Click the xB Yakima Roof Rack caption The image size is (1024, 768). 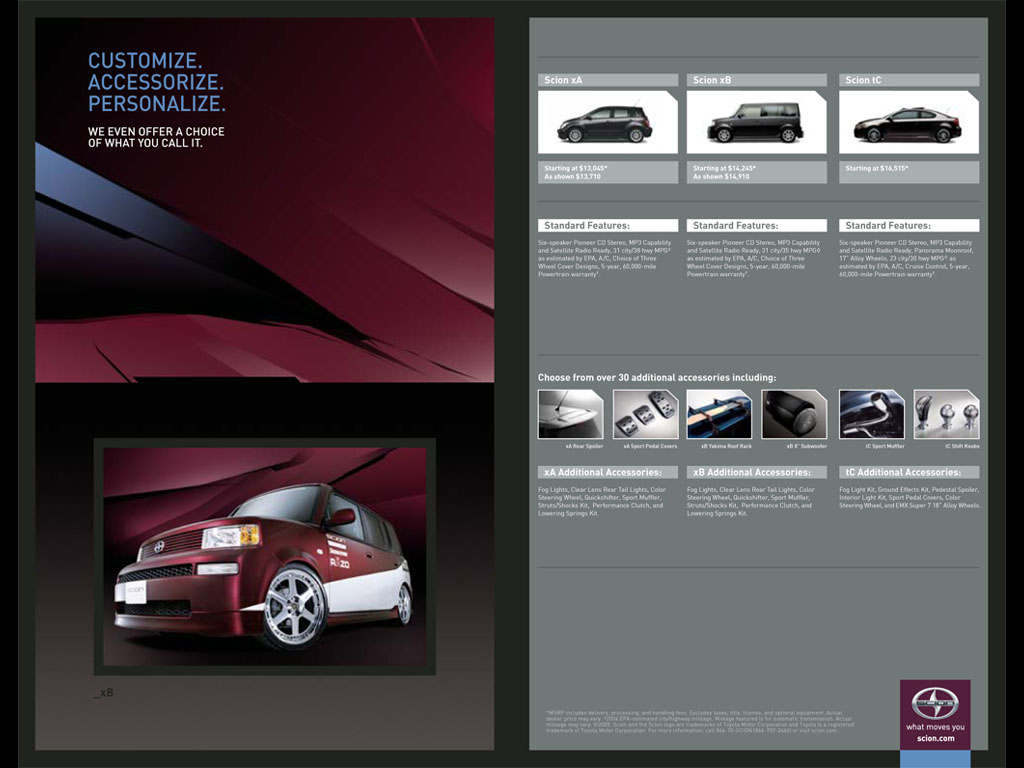726,447
